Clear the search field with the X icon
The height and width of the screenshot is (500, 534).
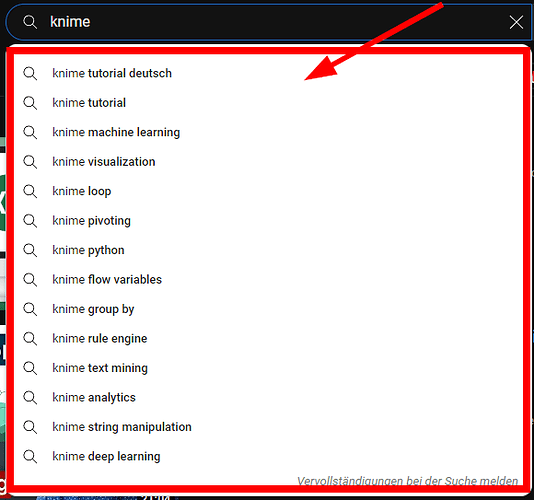coord(516,22)
